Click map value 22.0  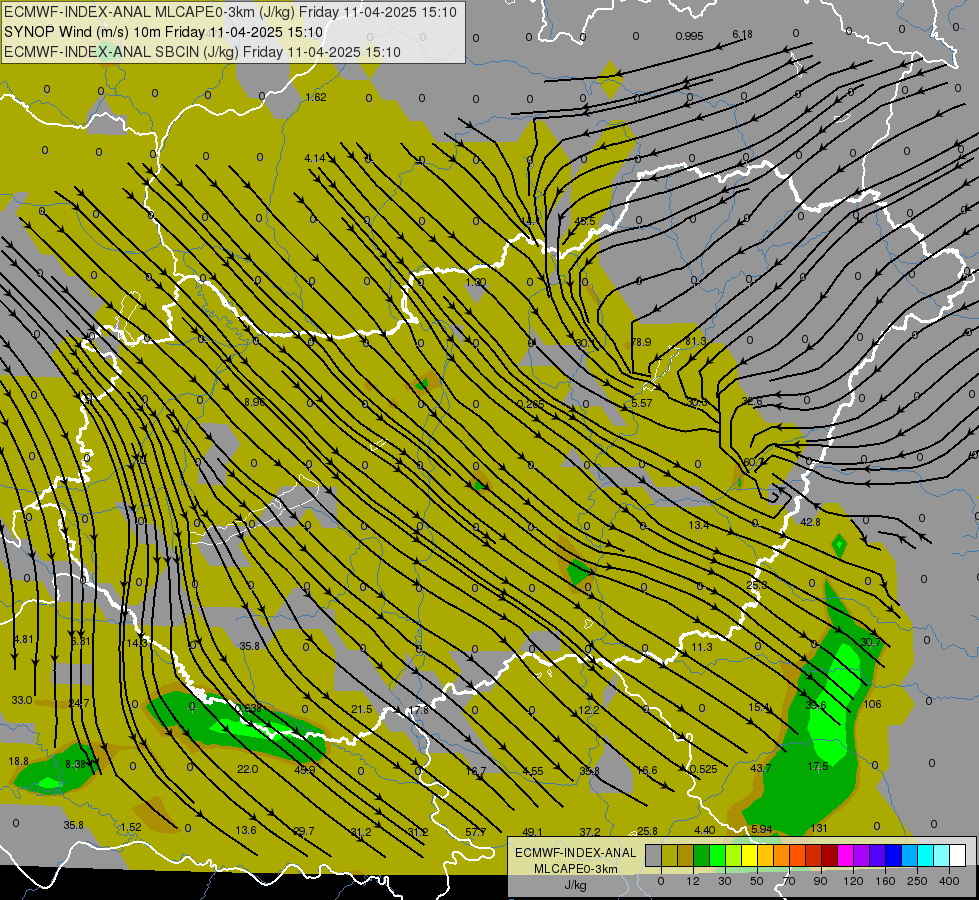click(x=248, y=769)
